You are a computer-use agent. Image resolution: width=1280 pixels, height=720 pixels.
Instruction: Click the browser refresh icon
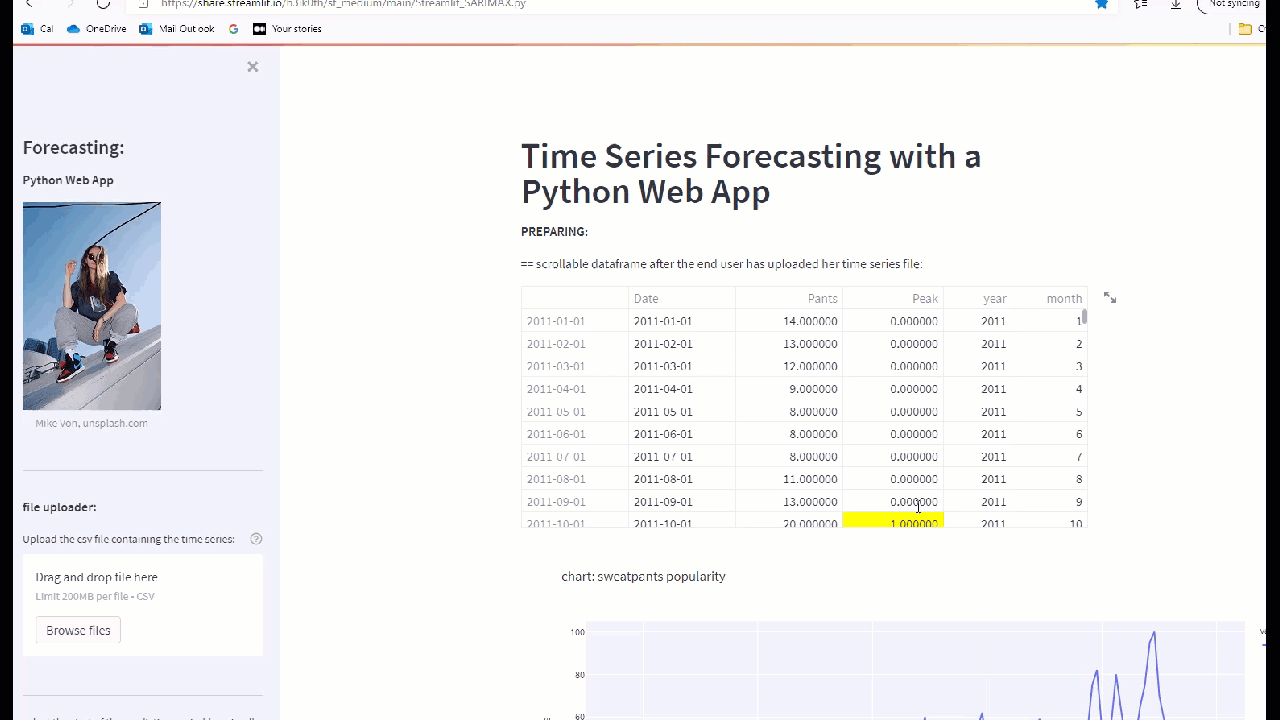pos(103,4)
